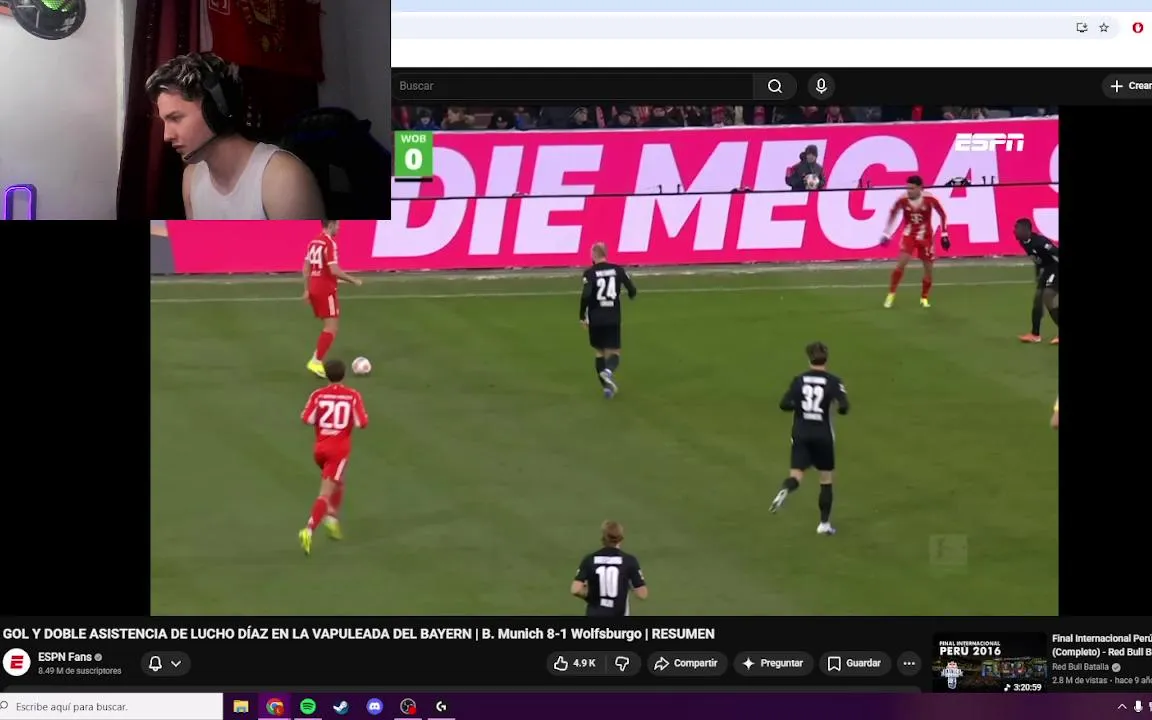The image size is (1152, 720).
Task: Switch to Chrome in the taskbar
Action: pos(275,707)
